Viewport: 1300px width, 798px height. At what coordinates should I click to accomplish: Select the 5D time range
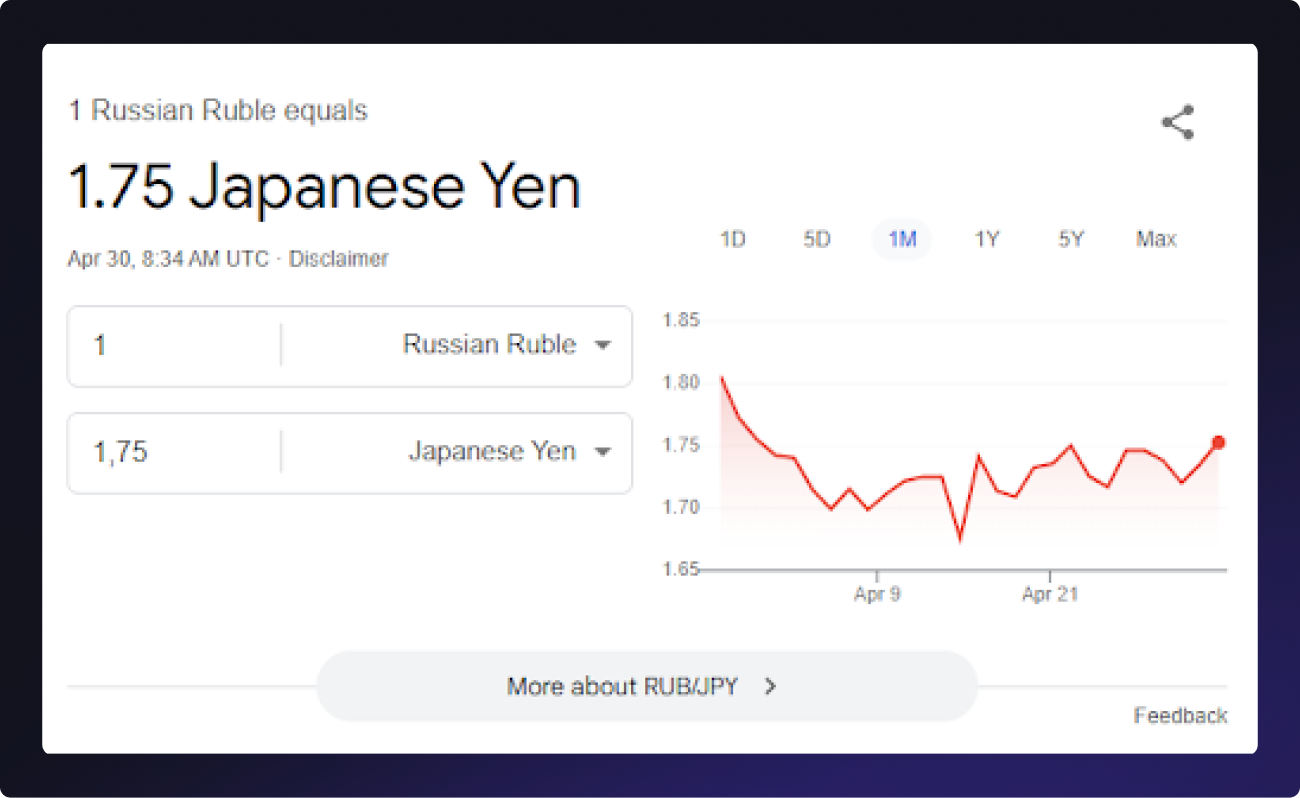817,240
